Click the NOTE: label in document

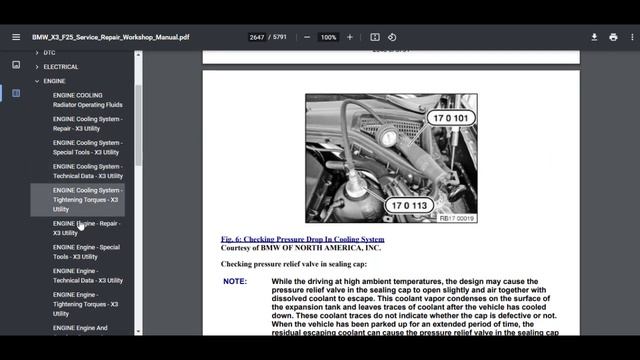235,281
